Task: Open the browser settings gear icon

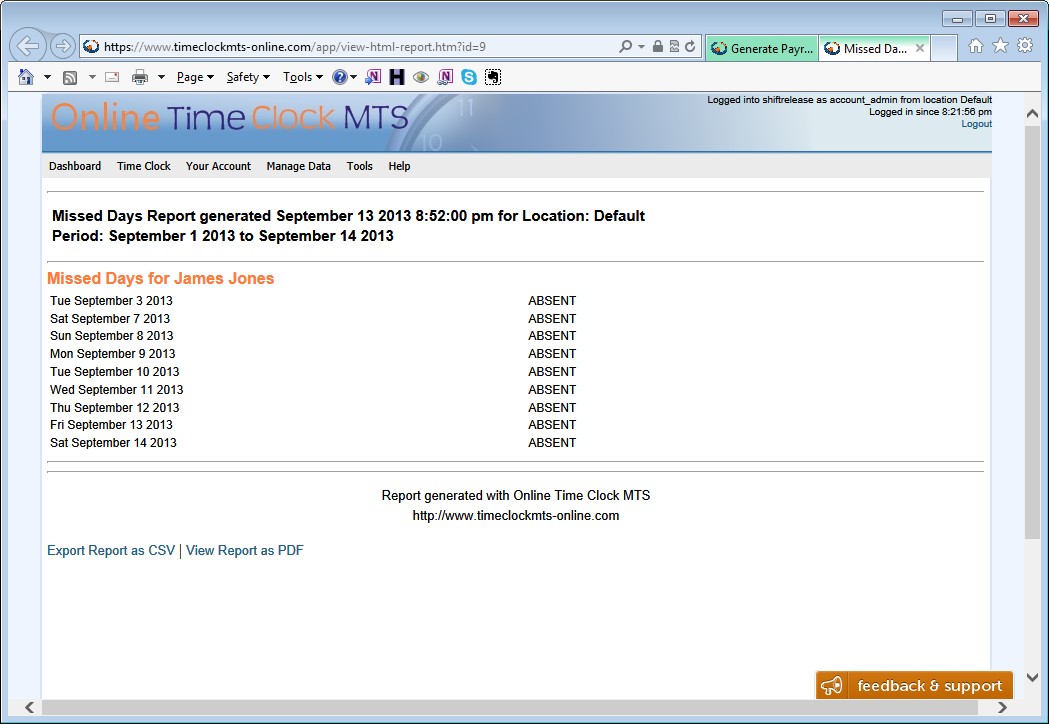Action: (x=1025, y=46)
